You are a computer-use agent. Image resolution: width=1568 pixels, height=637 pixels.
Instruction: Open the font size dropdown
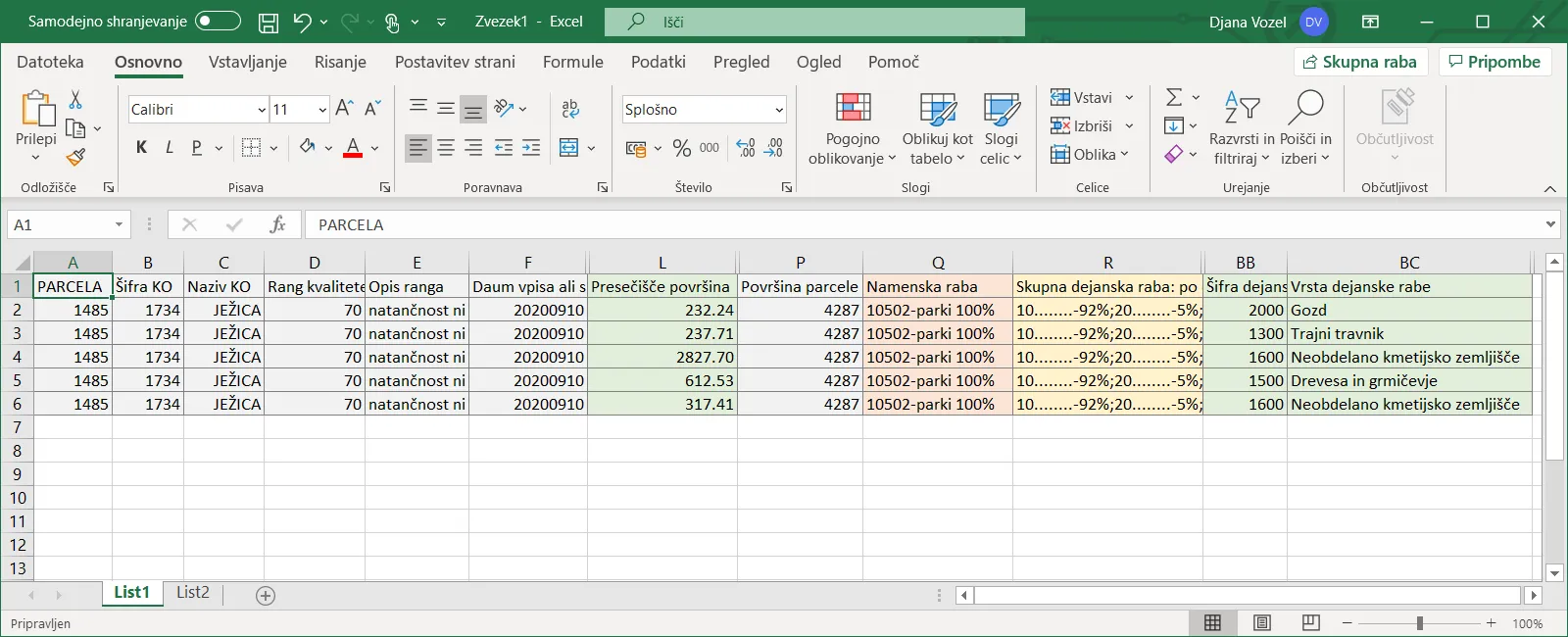(x=322, y=110)
